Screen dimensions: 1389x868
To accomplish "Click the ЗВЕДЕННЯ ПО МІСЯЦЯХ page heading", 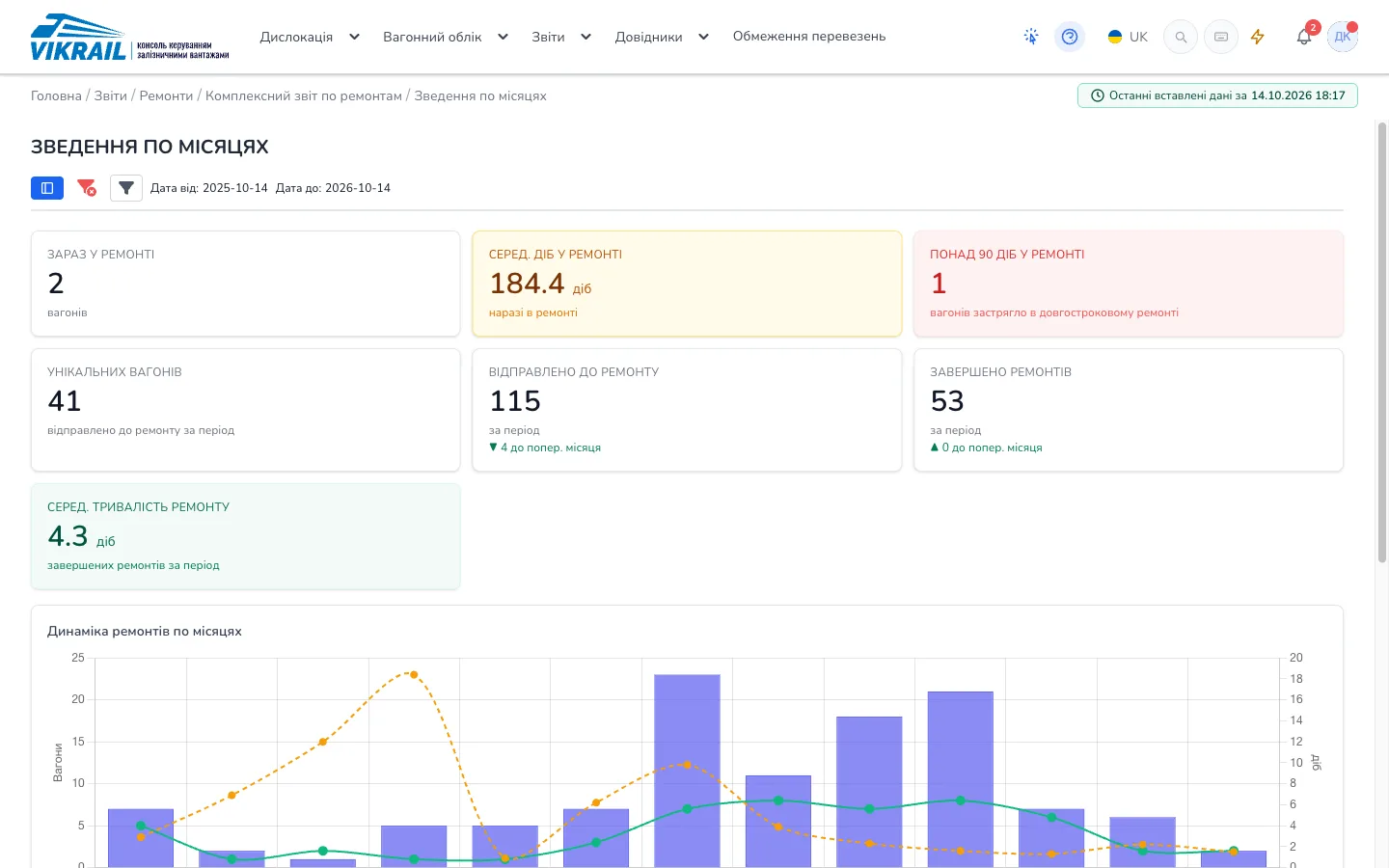I will point(150,147).
